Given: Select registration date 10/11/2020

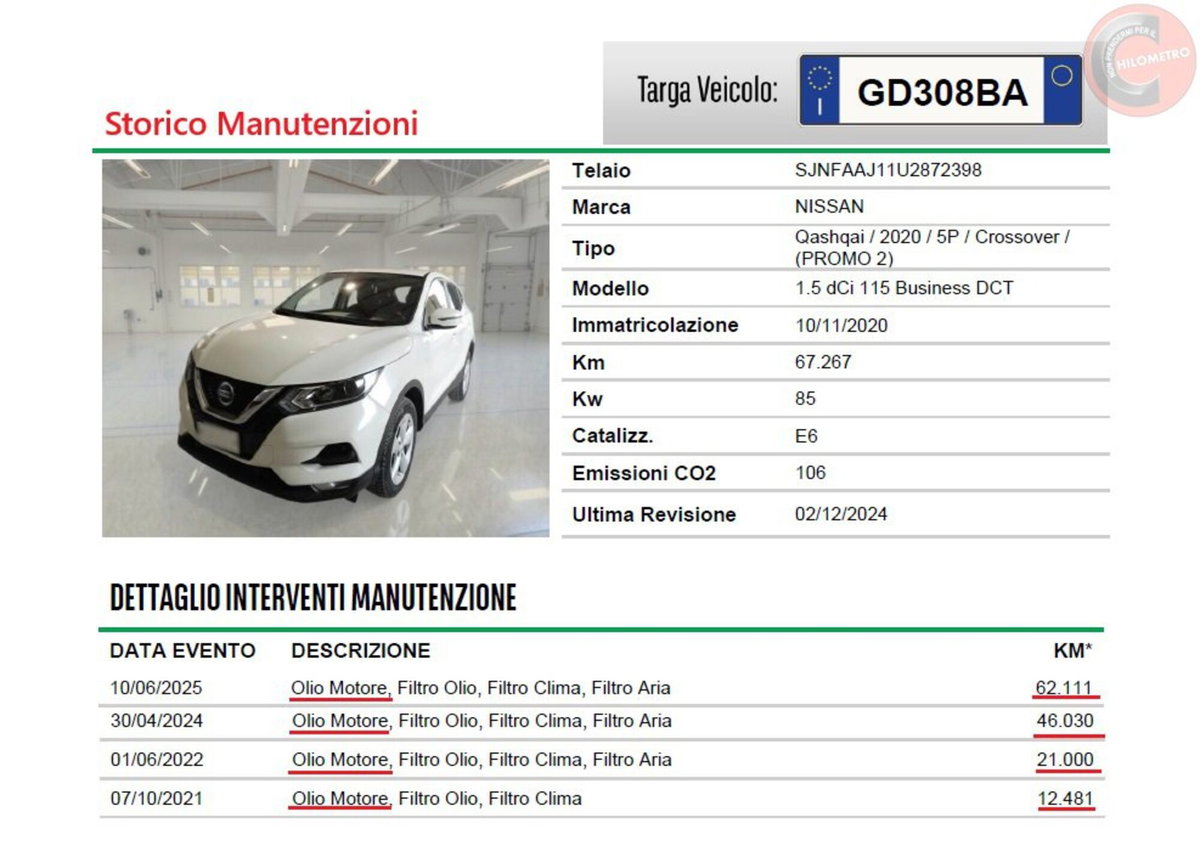Looking at the screenshot, I should 841,325.
